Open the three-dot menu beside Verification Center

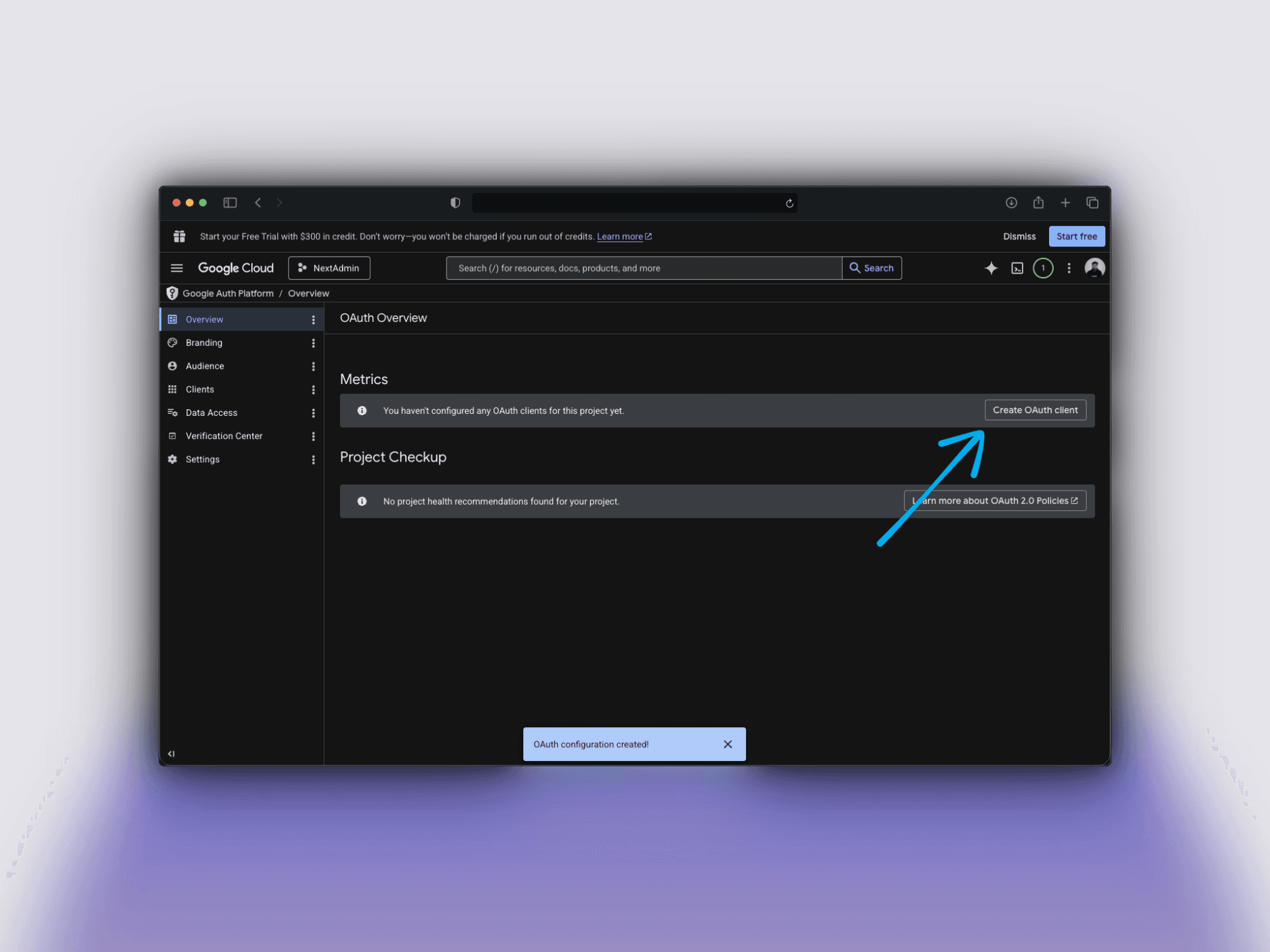pos(313,436)
